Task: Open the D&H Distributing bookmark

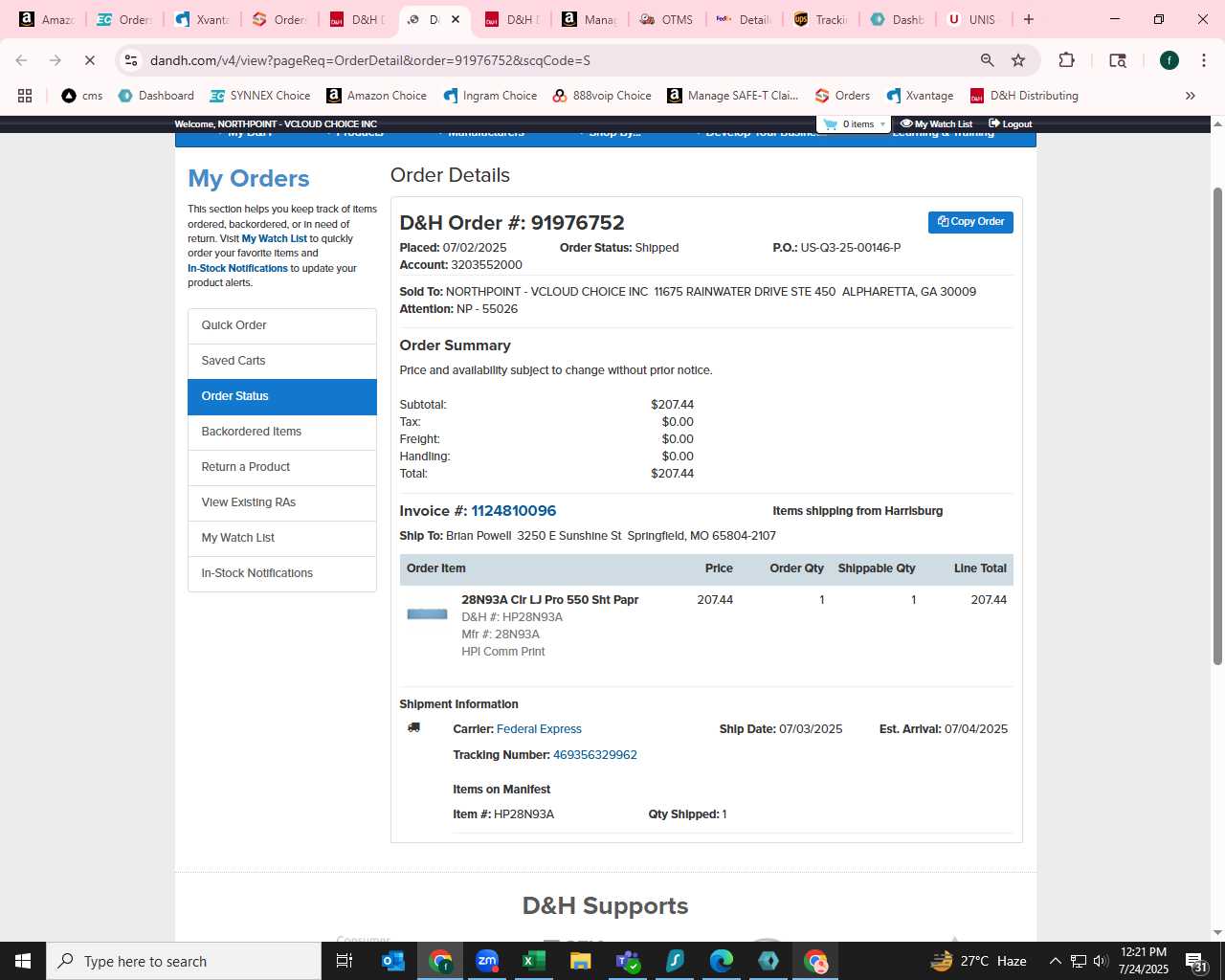Action: pos(1024,96)
